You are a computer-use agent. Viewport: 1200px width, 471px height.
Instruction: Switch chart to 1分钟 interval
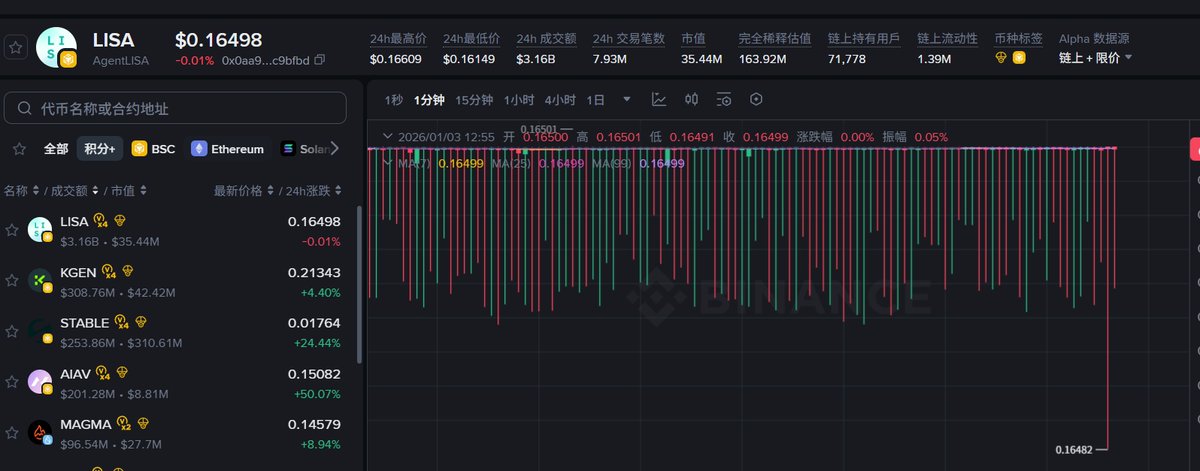428,99
